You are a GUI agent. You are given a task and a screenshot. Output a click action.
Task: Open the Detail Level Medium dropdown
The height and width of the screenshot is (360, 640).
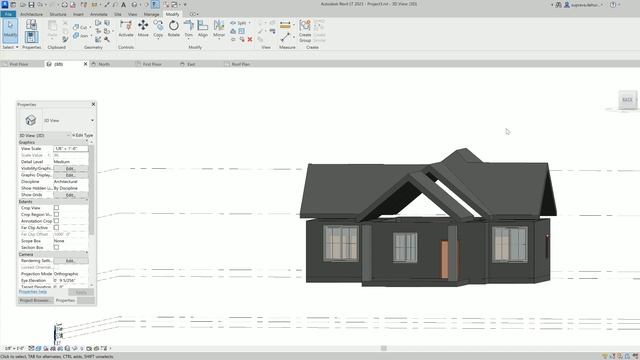[71, 162]
